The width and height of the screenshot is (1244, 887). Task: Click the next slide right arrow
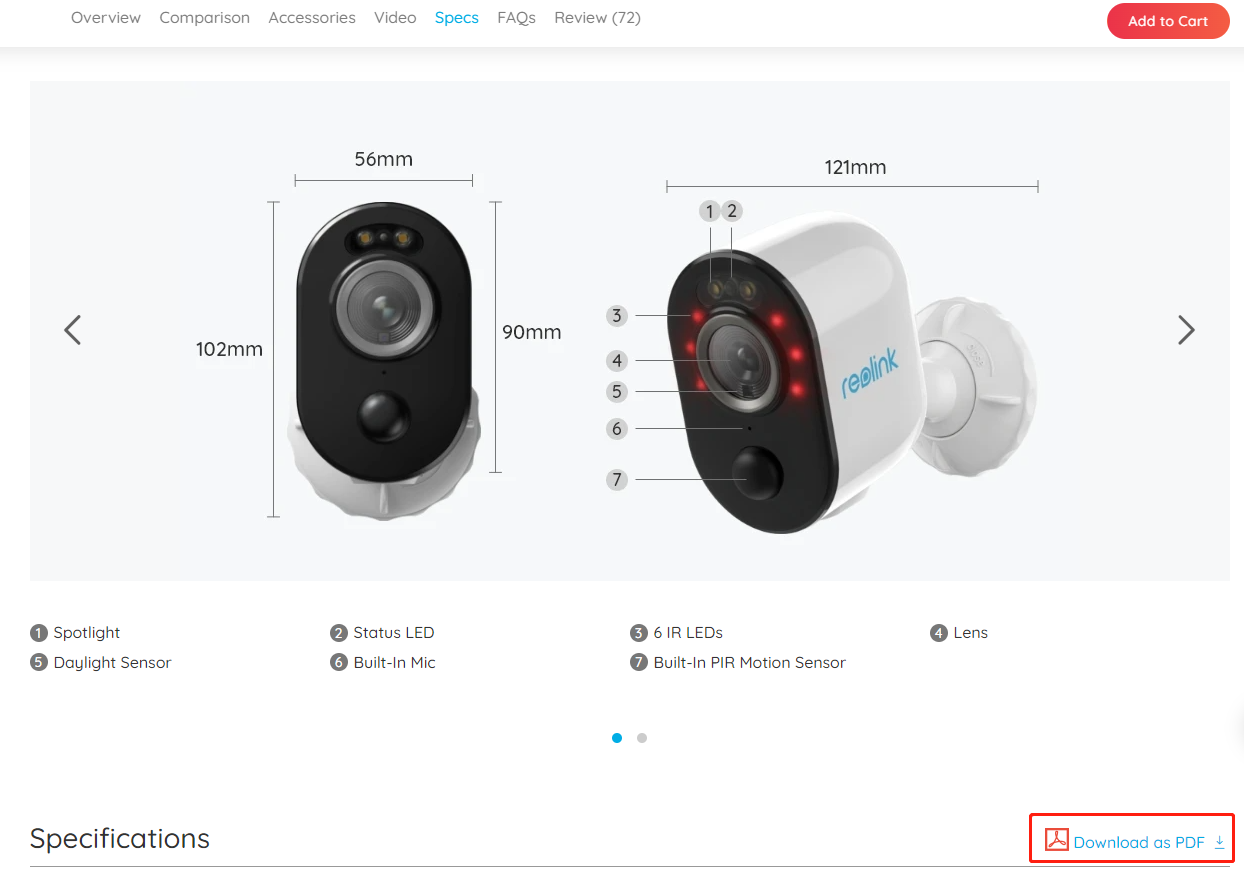point(1186,330)
